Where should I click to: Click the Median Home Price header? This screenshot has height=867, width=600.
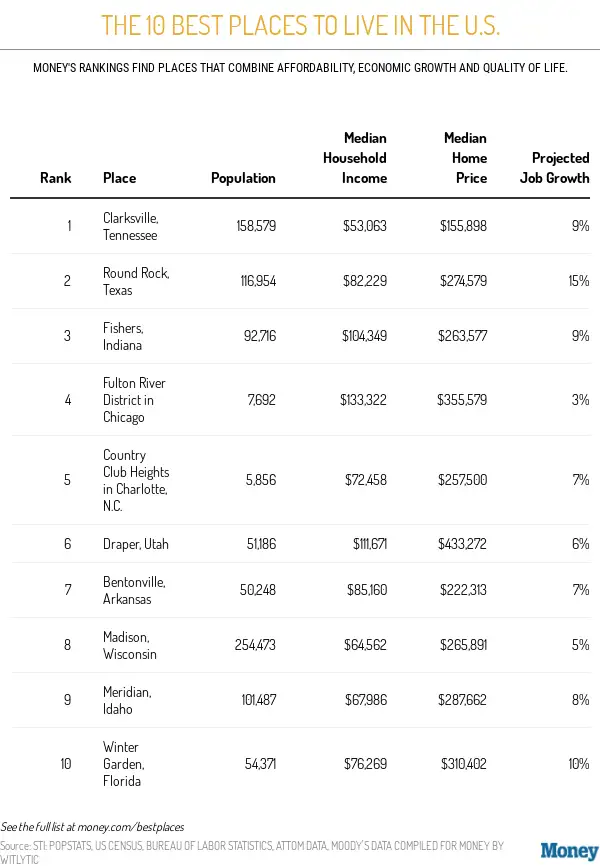(x=465, y=158)
